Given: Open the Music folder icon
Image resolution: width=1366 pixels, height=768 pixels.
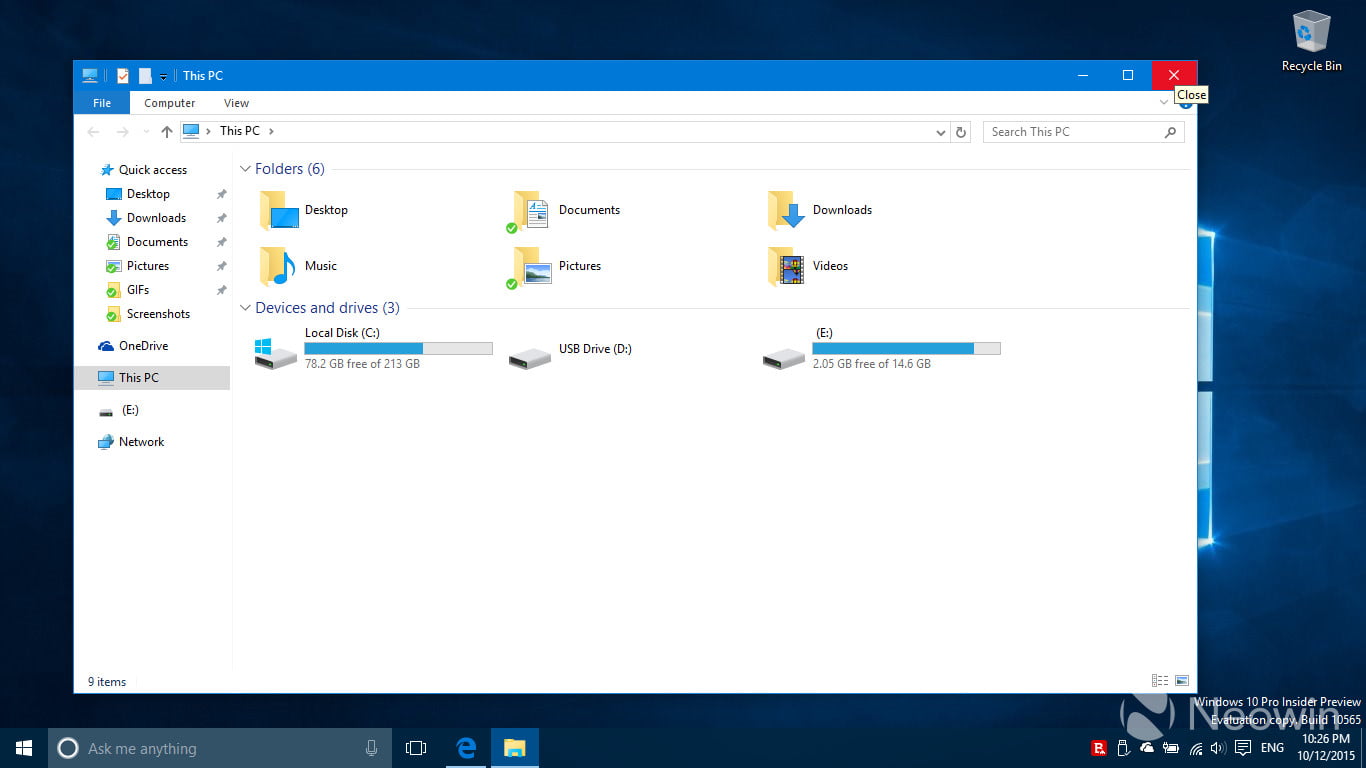Looking at the screenshot, I should click(278, 267).
